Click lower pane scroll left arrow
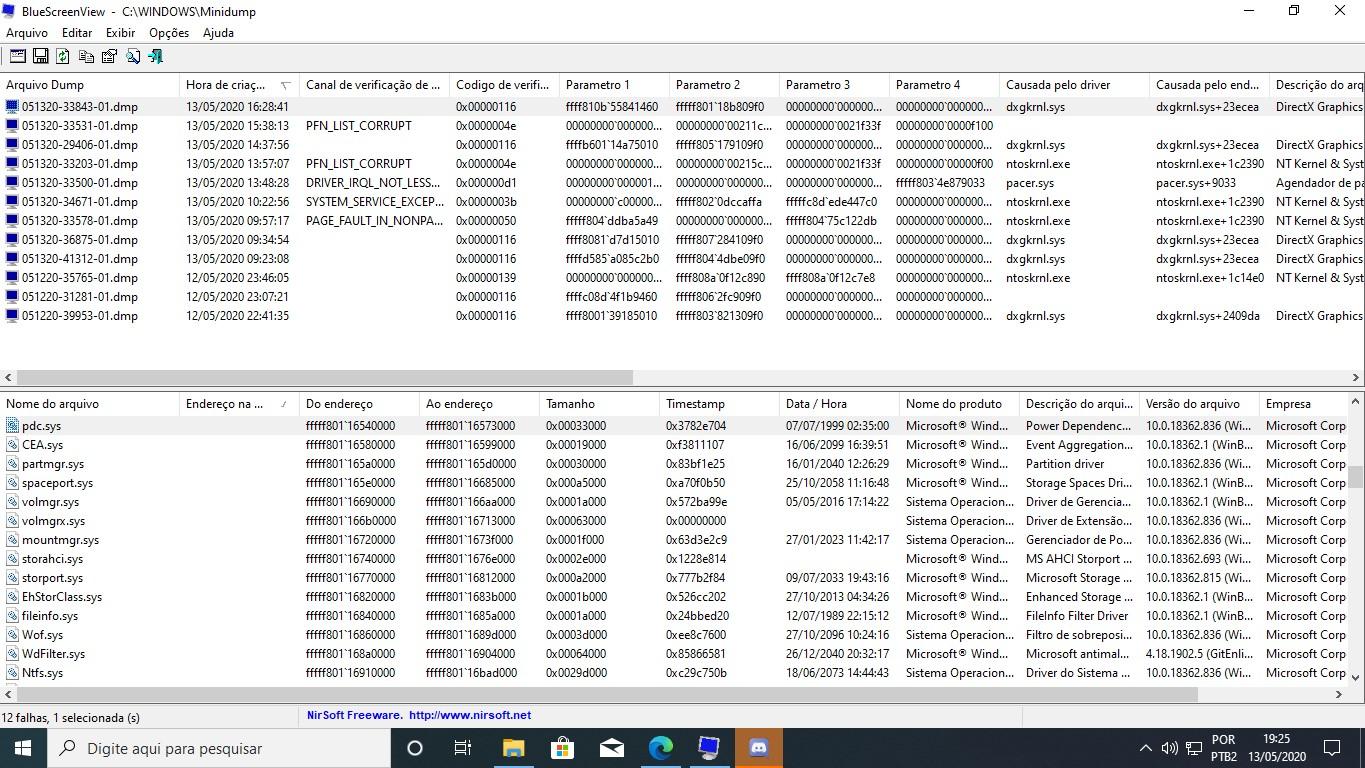 [8, 694]
